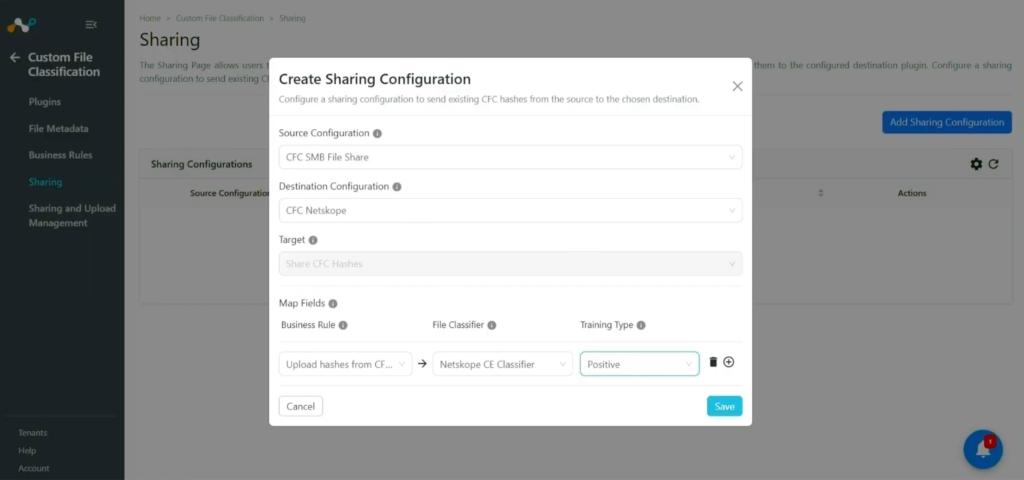Open File Metadata in sidebar

tap(58, 129)
